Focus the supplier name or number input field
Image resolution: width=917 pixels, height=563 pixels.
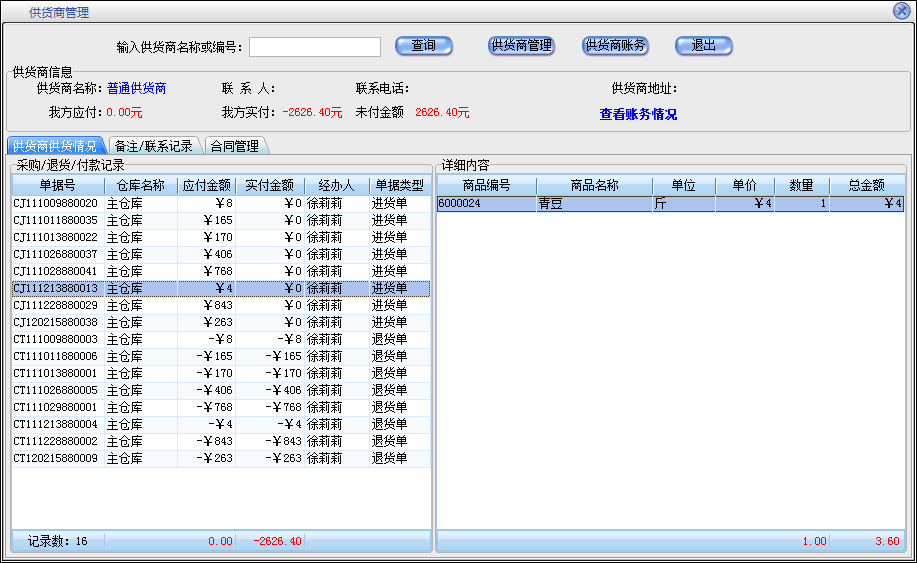[315, 47]
